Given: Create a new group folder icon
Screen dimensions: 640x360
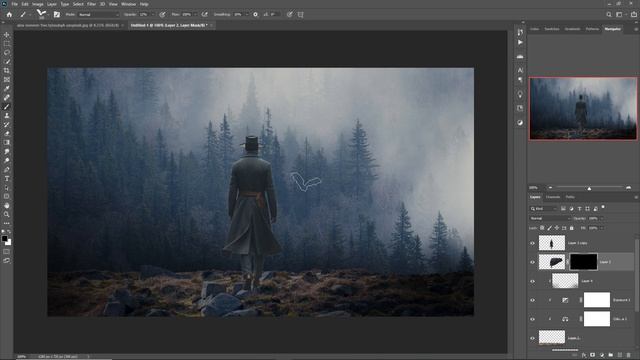Looking at the screenshot, I should (611, 356).
